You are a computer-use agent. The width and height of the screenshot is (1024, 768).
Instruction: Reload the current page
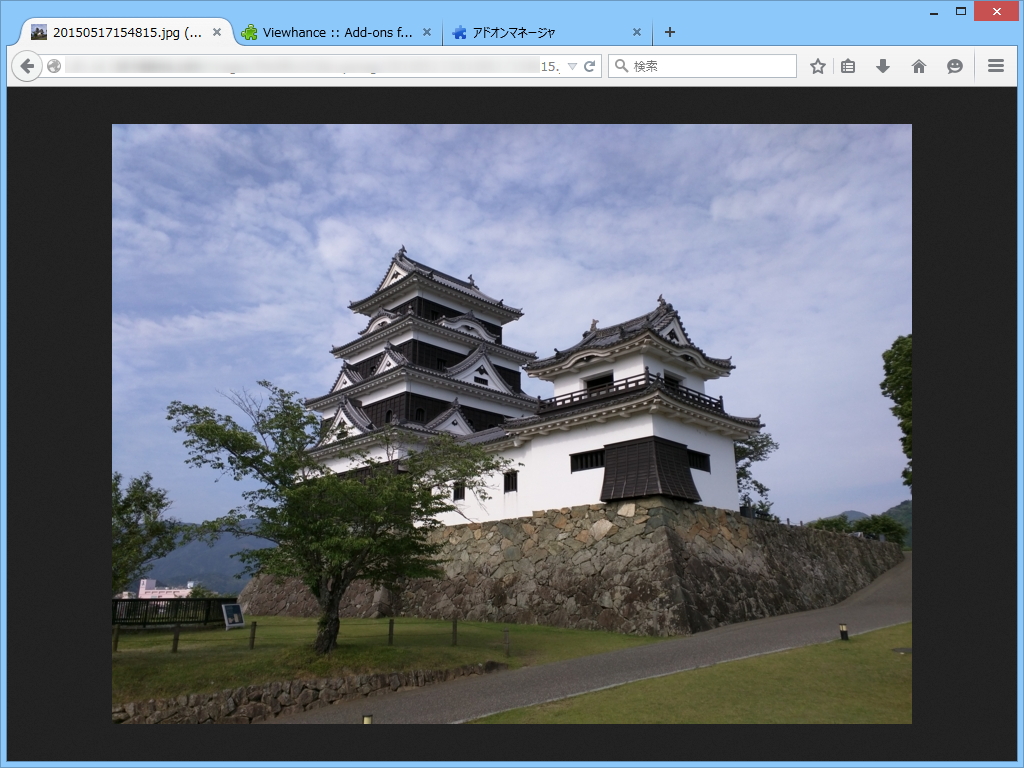(x=588, y=66)
